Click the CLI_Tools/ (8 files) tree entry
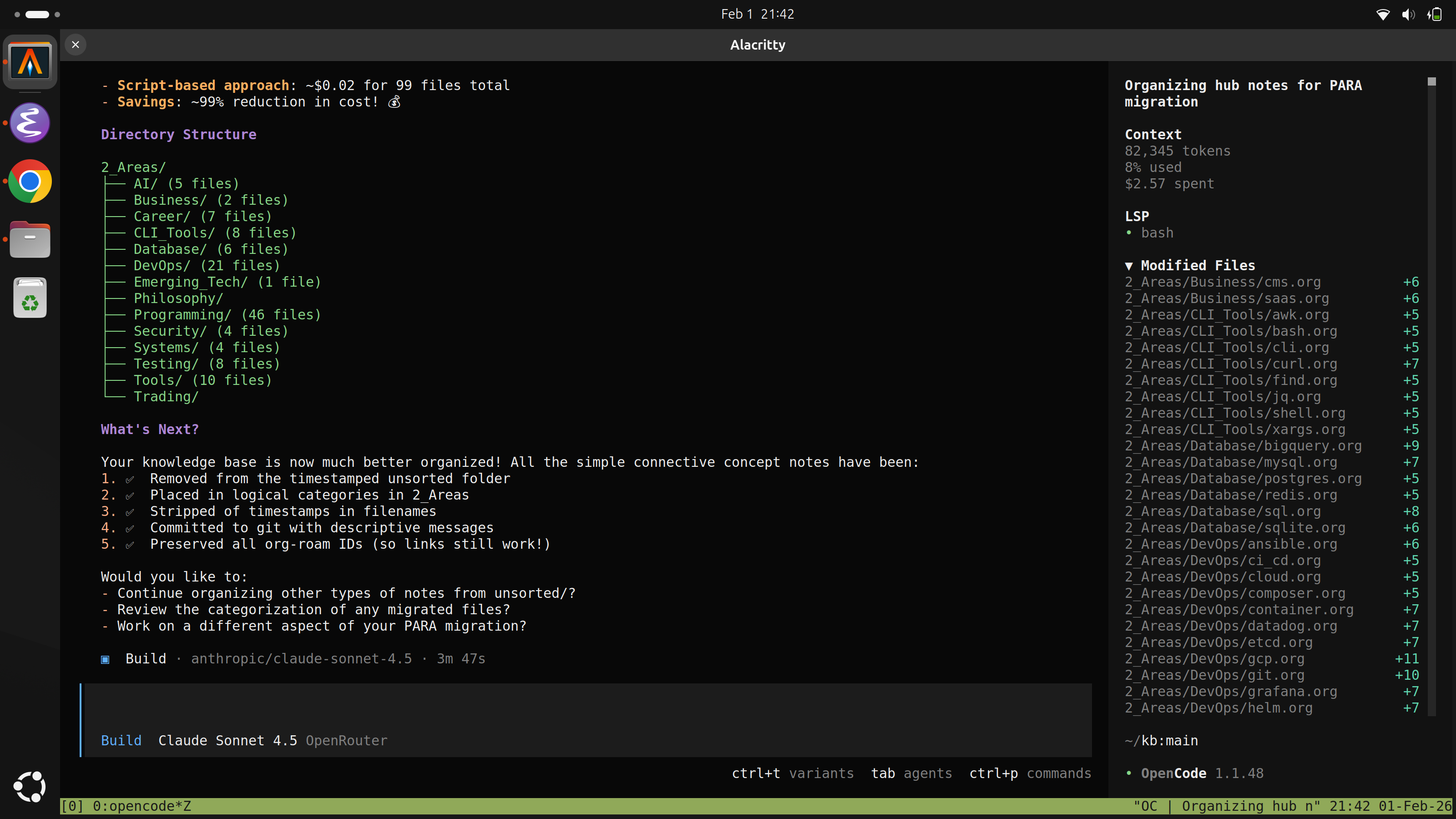Viewport: 1456px width, 819px height. [215, 233]
